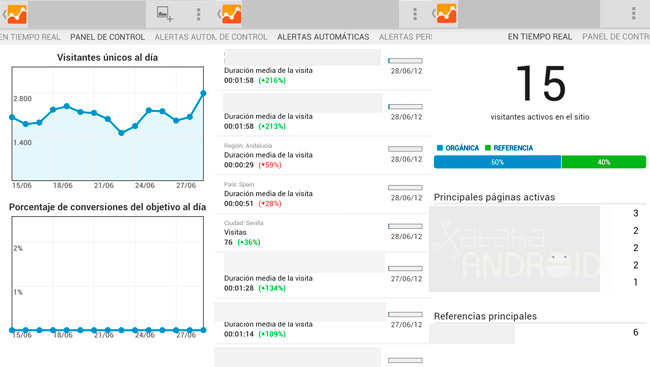The height and width of the screenshot is (367, 650).
Task: Tap the significance bar of the +216% alert
Action: (x=405, y=61)
